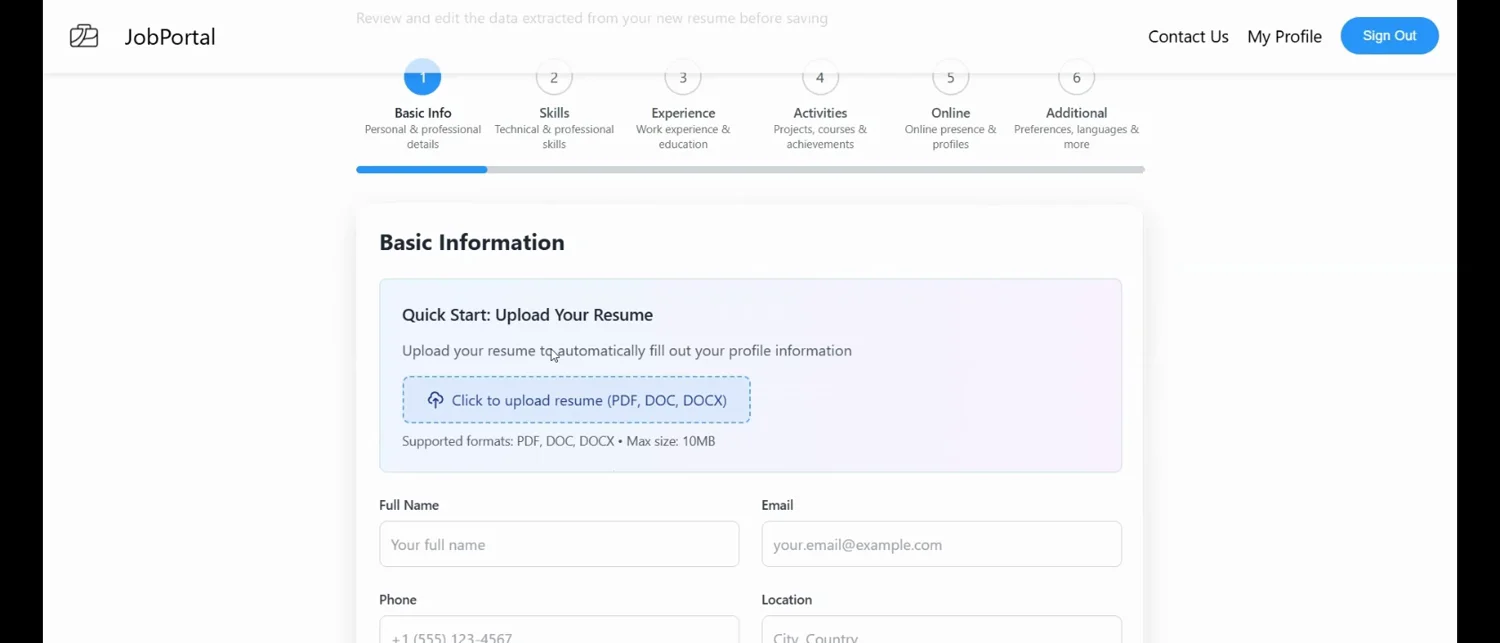The height and width of the screenshot is (643, 1500).
Task: Click to upload resume button
Action: (x=576, y=400)
